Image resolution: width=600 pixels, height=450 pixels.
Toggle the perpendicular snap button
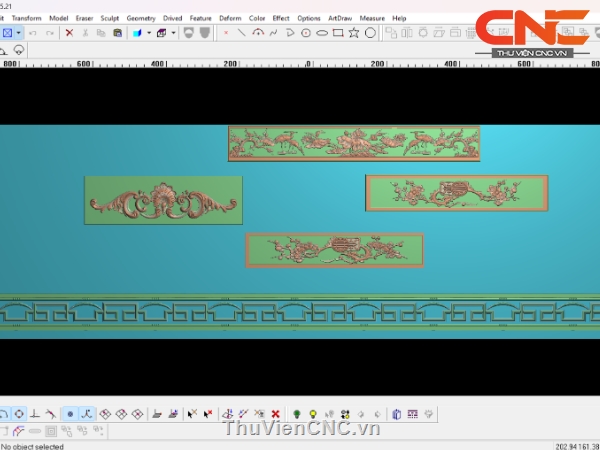35,413
